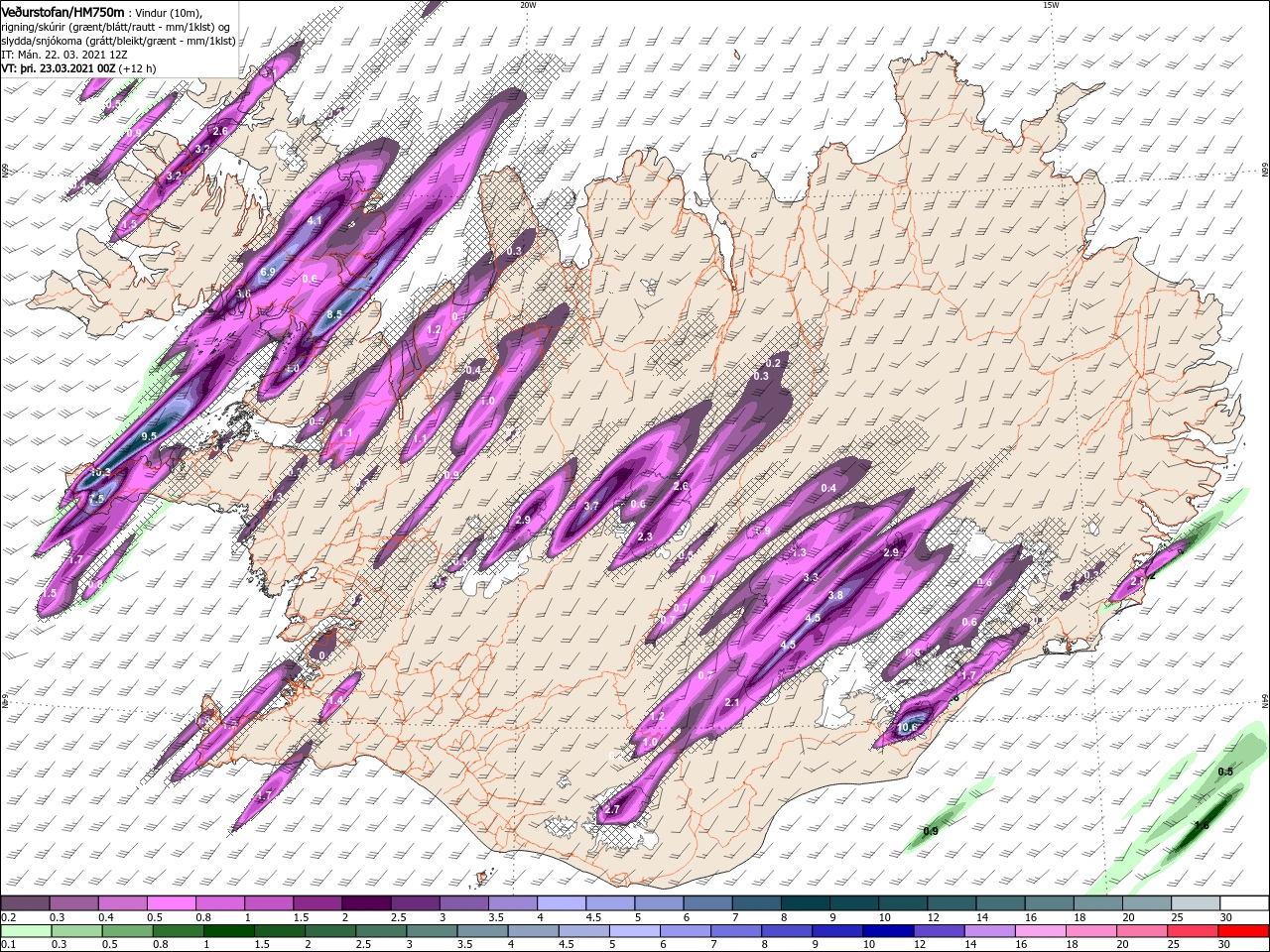
Task: Select upper-row legend swatch between 25 and 30
Action: tap(1195, 903)
